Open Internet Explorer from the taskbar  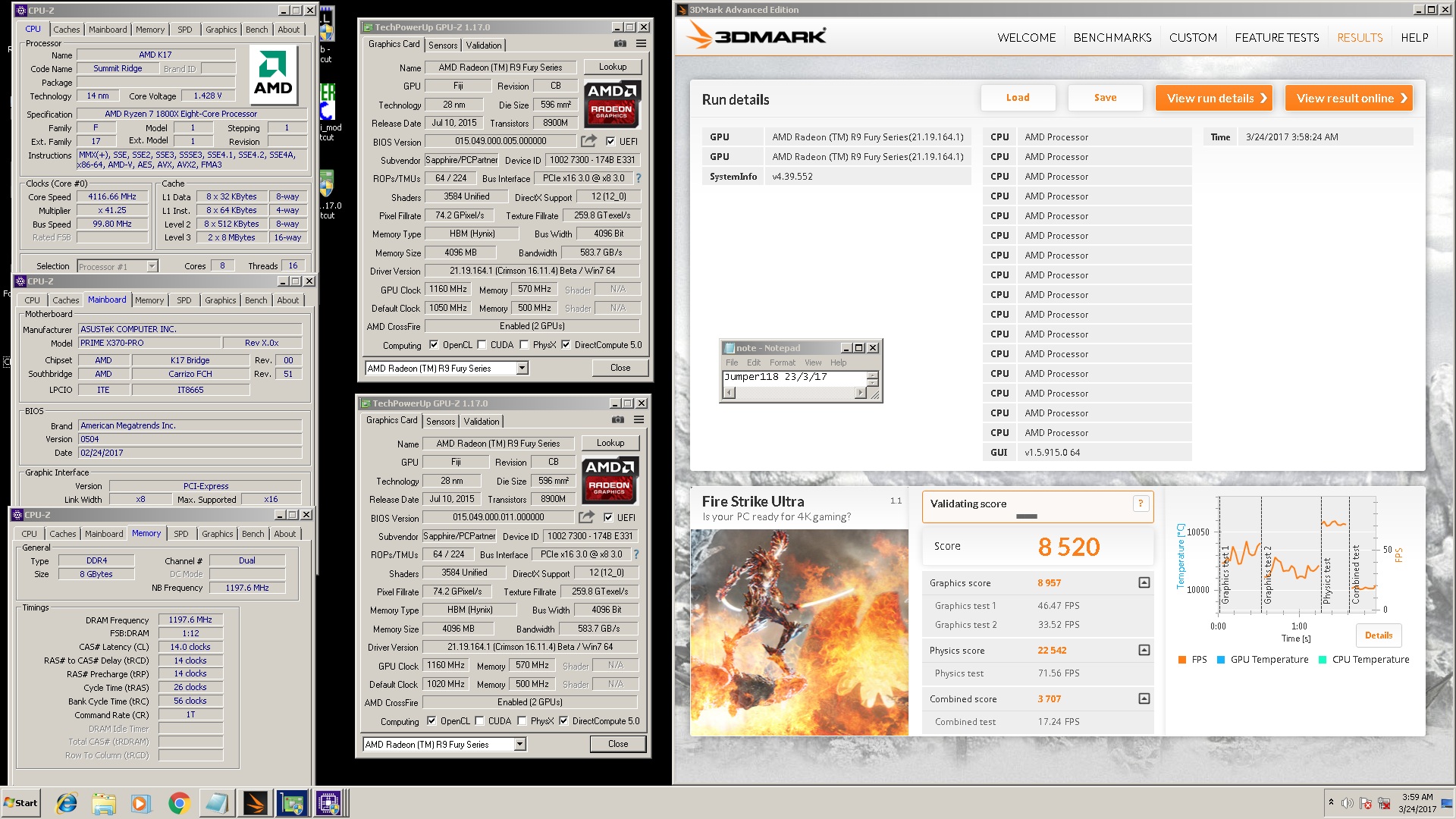point(67,803)
